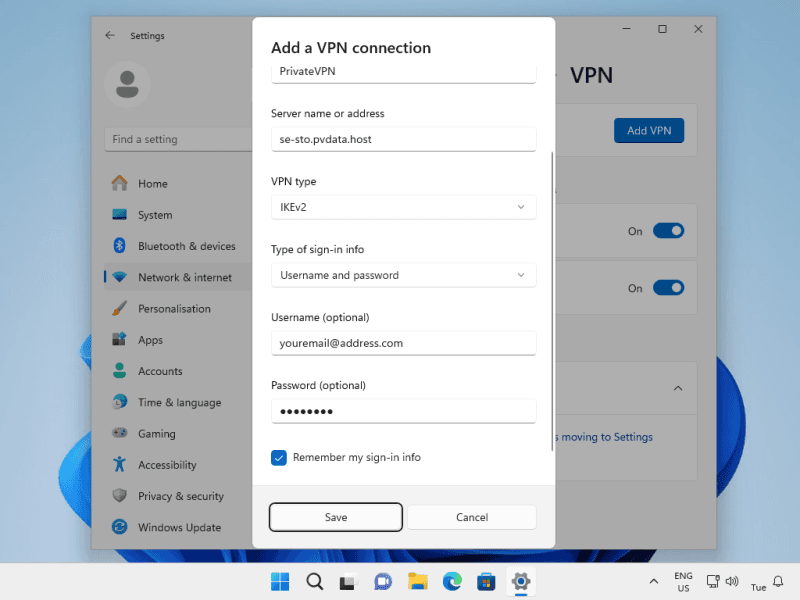Screen dimensions: 800x600
Task: Collapse the expanded section chevron
Action: click(x=677, y=388)
